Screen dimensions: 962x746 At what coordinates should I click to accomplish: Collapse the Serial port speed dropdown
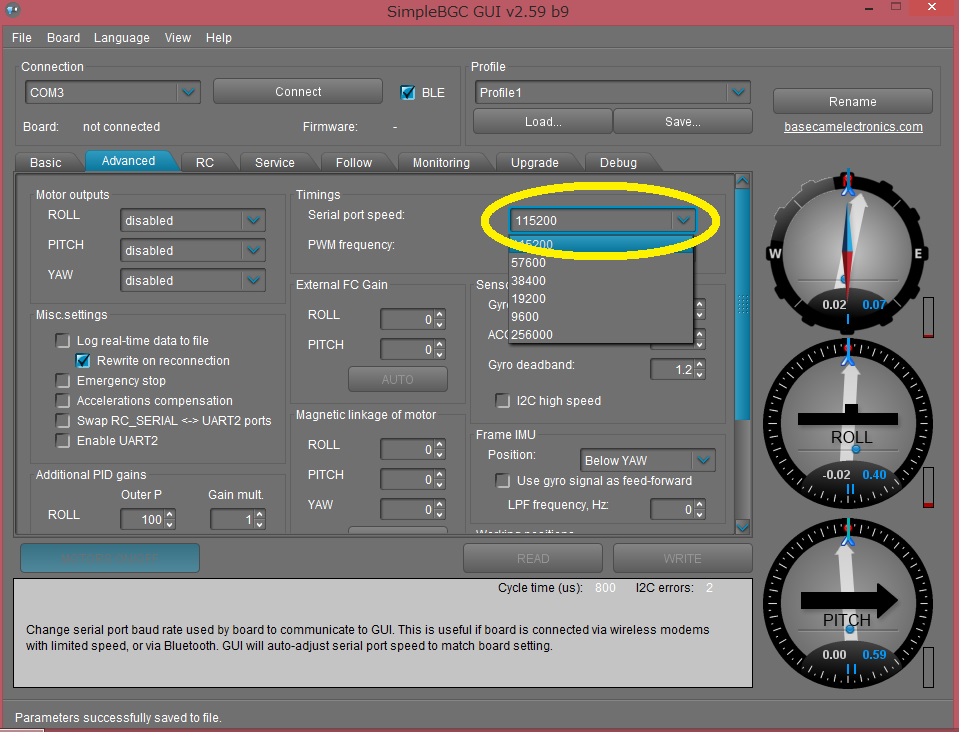point(682,220)
